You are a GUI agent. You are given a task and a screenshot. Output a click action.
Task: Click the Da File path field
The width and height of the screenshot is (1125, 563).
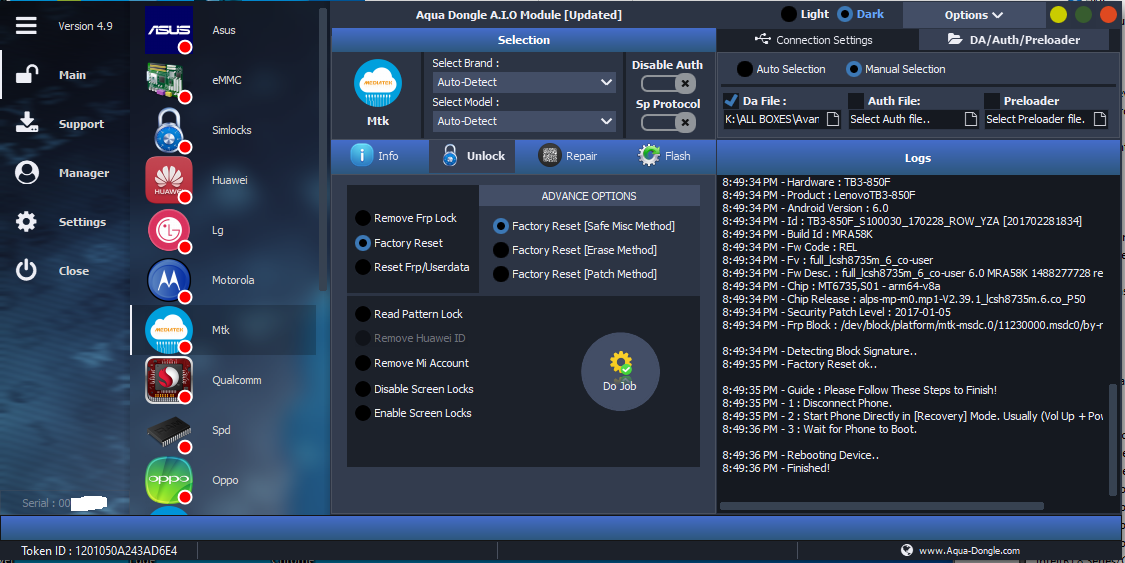click(x=774, y=119)
